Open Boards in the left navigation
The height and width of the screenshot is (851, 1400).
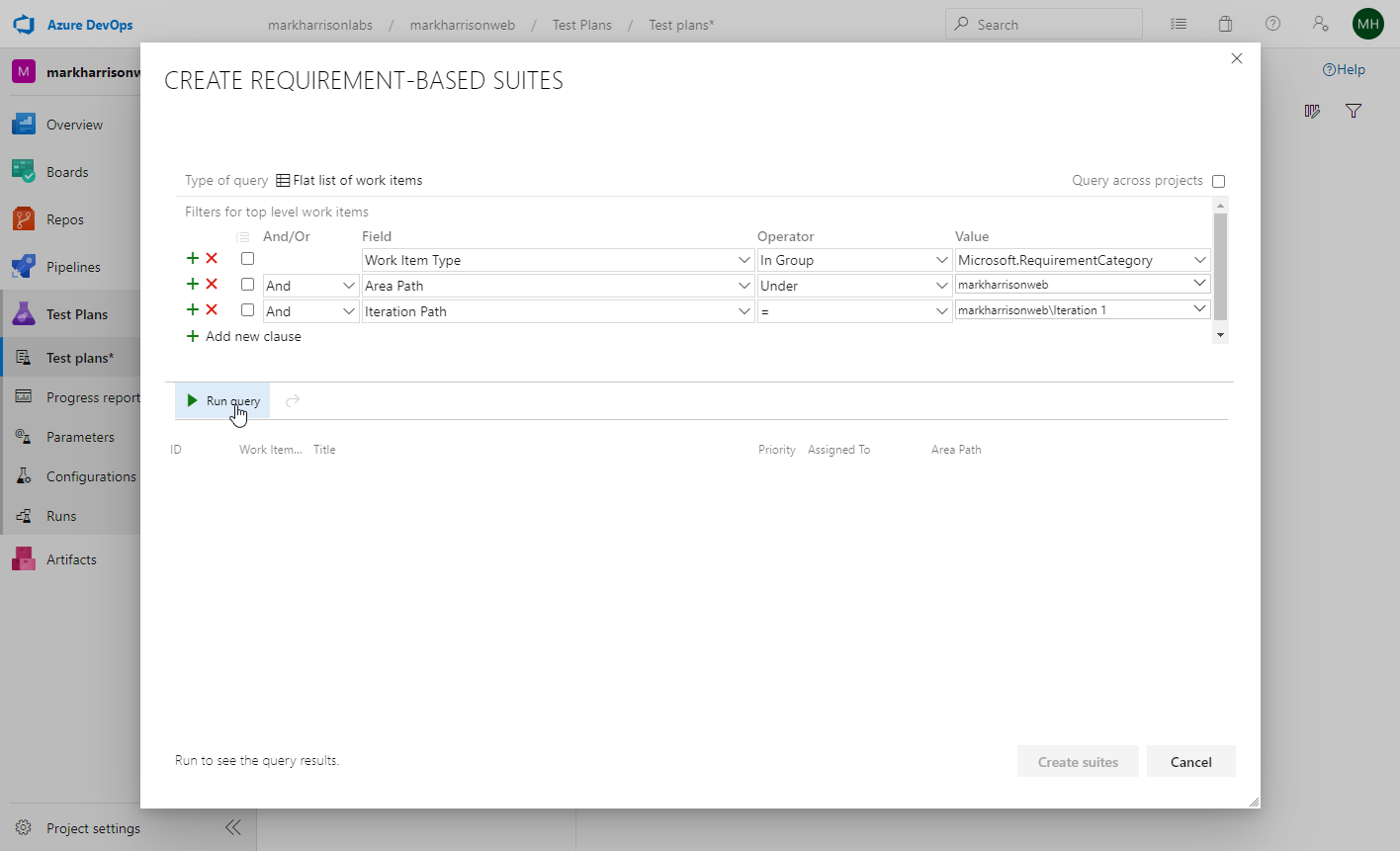point(67,172)
